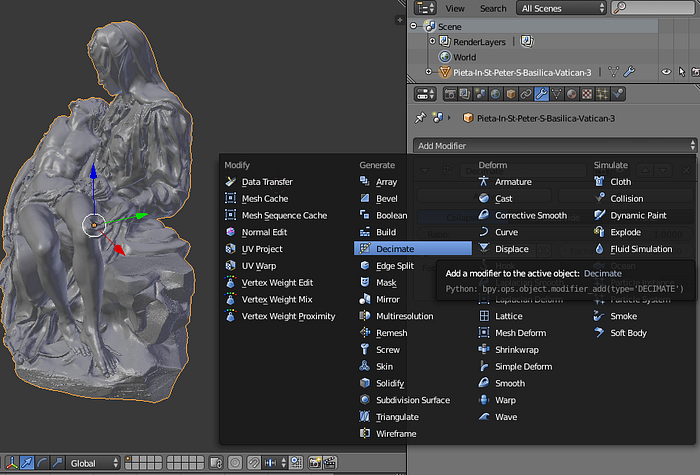Click the Object cube properties tab
Image resolution: width=700 pixels, height=475 pixels.
click(511, 94)
